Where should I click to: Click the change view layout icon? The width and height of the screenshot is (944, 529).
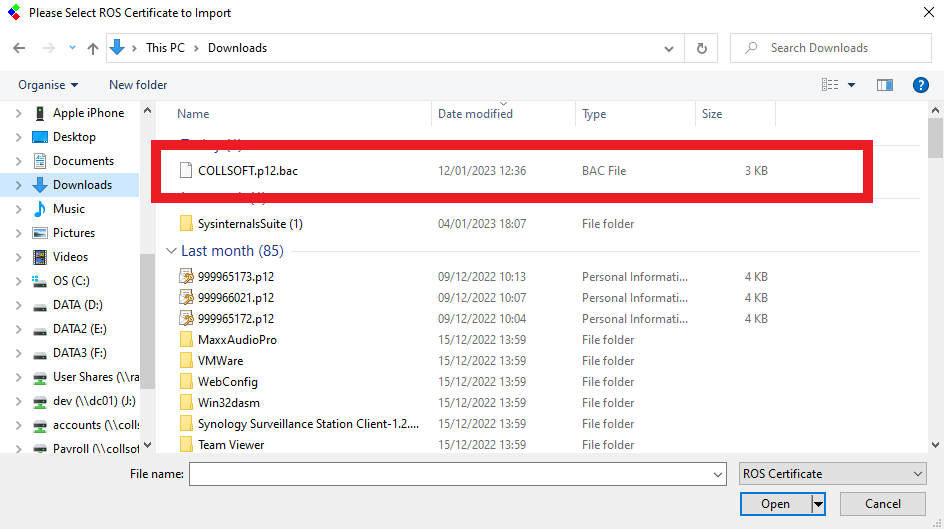(830, 85)
